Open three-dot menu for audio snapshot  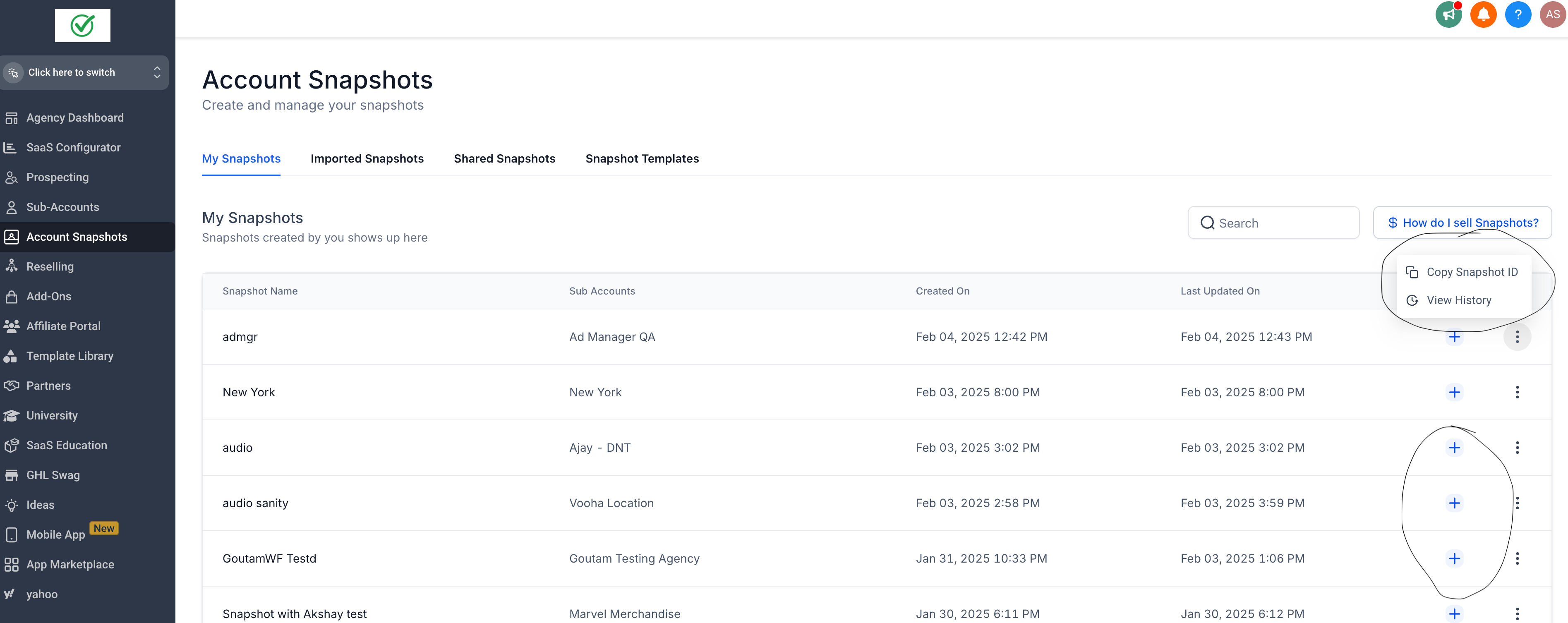tap(1517, 448)
